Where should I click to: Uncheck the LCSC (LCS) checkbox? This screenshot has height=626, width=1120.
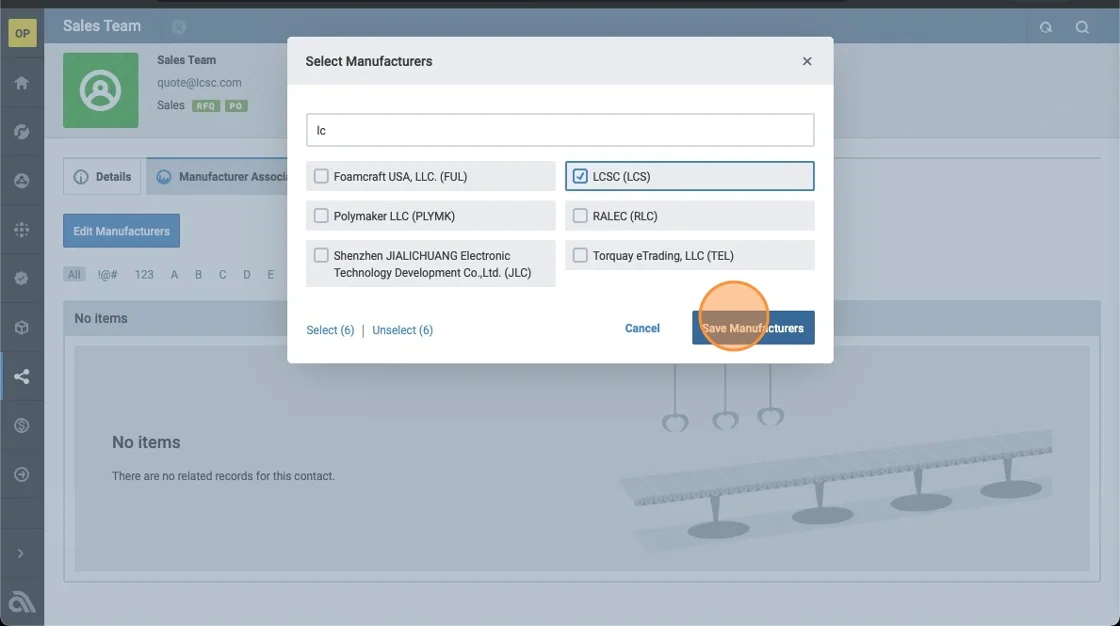tap(580, 176)
